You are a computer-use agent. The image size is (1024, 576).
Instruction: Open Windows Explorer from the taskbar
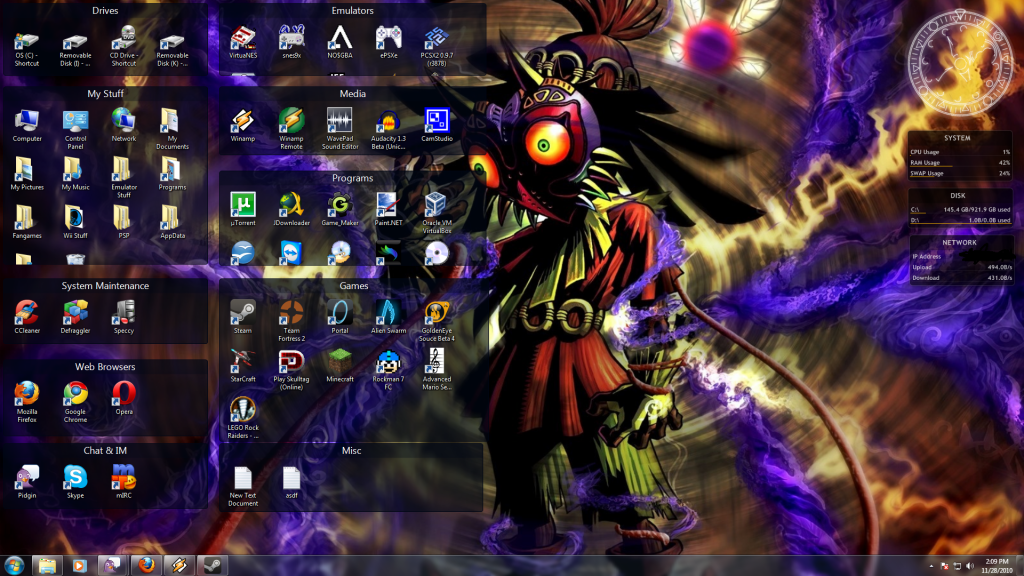[47, 566]
